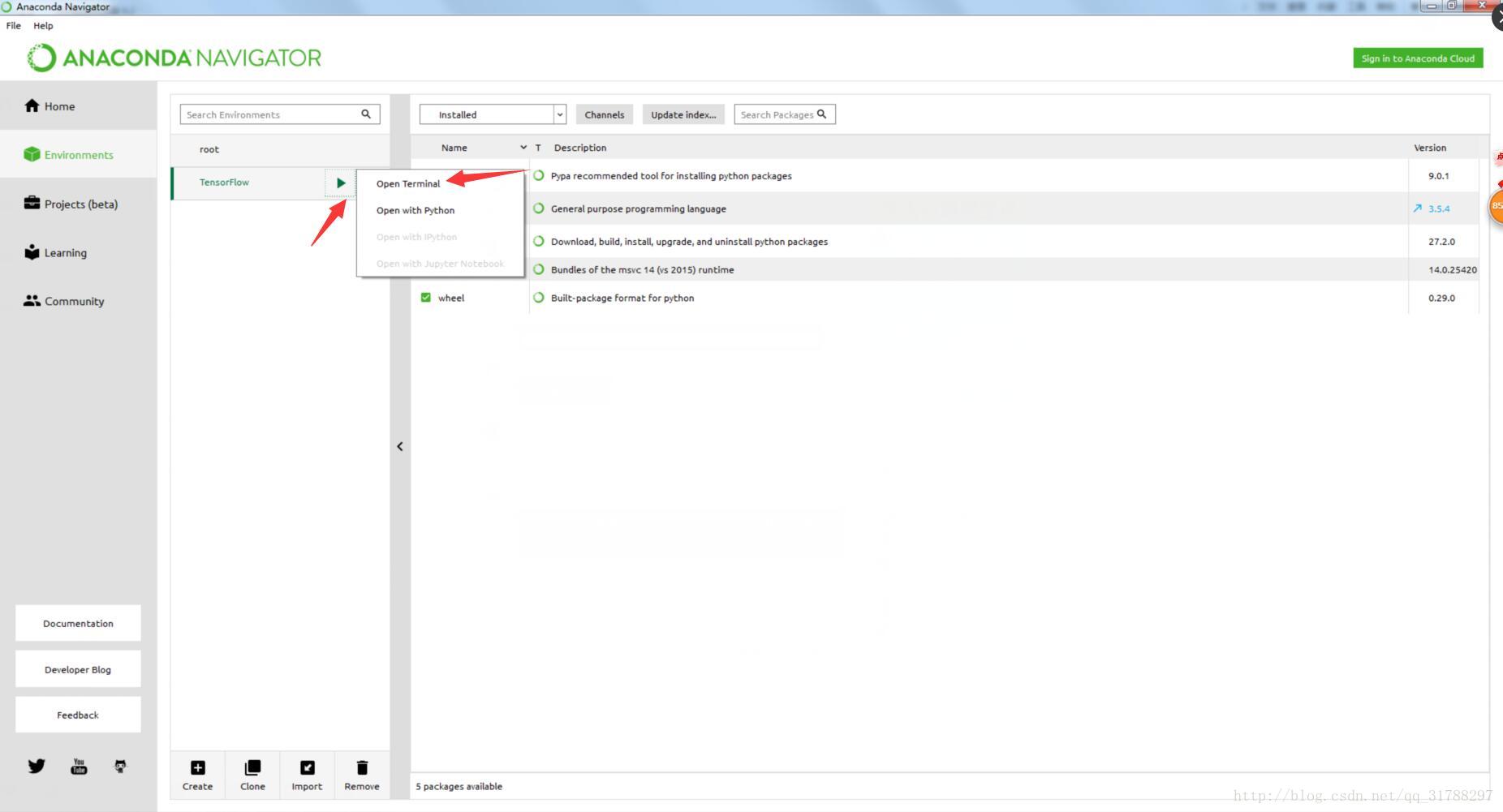This screenshot has width=1503, height=812.
Task: Open the Developer Blog button
Action: pyautogui.click(x=78, y=669)
